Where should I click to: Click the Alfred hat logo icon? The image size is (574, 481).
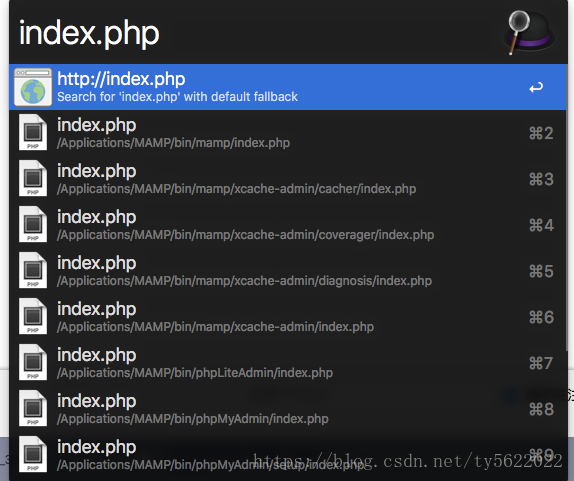point(530,33)
